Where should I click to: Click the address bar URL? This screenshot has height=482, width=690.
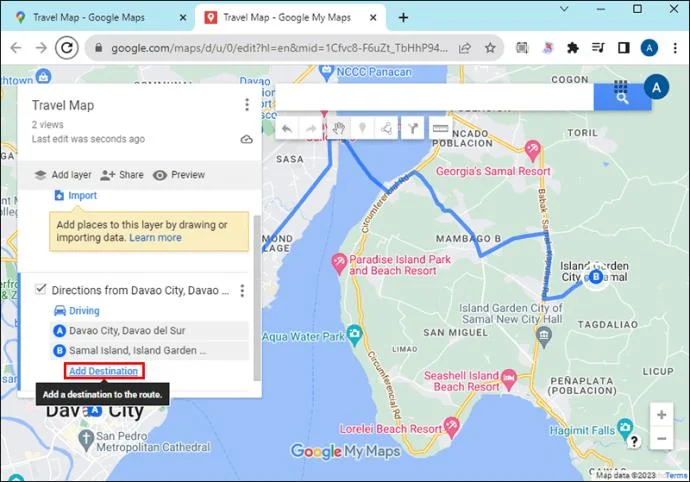coord(279,48)
